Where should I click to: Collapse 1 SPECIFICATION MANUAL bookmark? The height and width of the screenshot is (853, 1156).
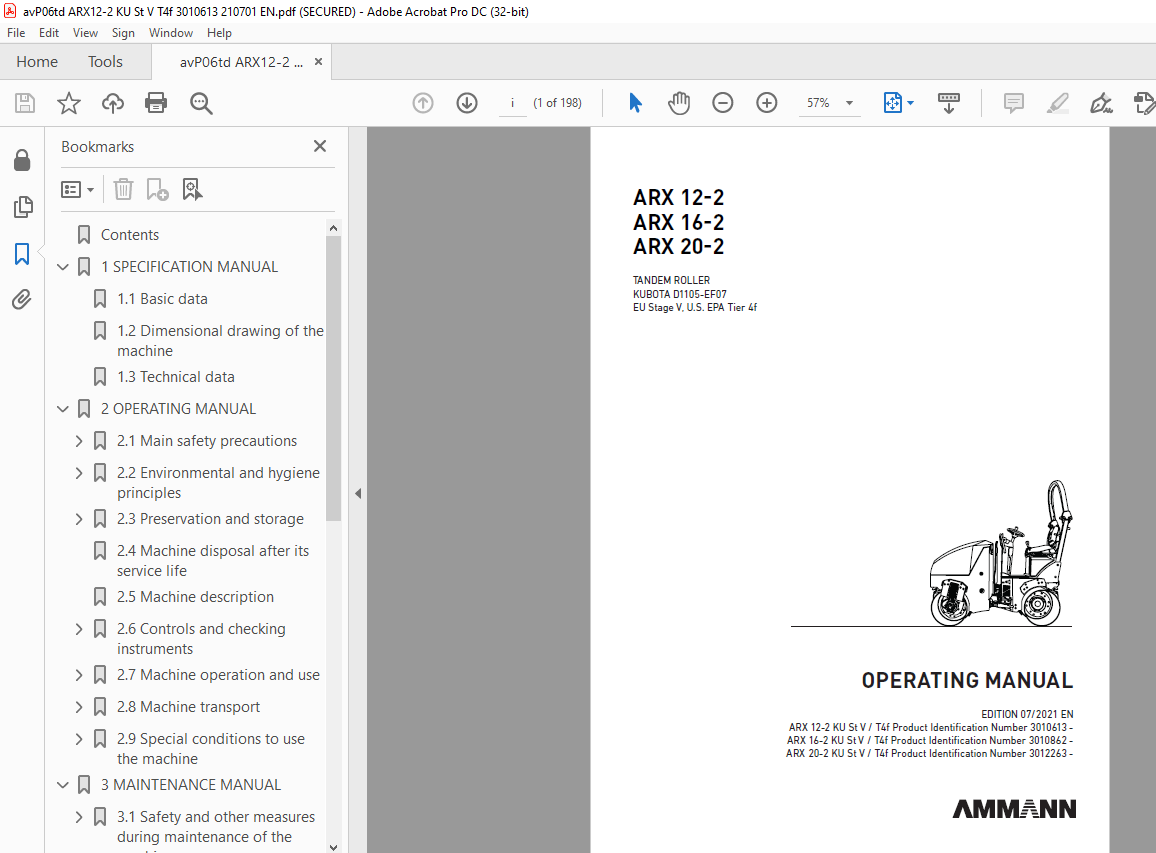pos(63,267)
